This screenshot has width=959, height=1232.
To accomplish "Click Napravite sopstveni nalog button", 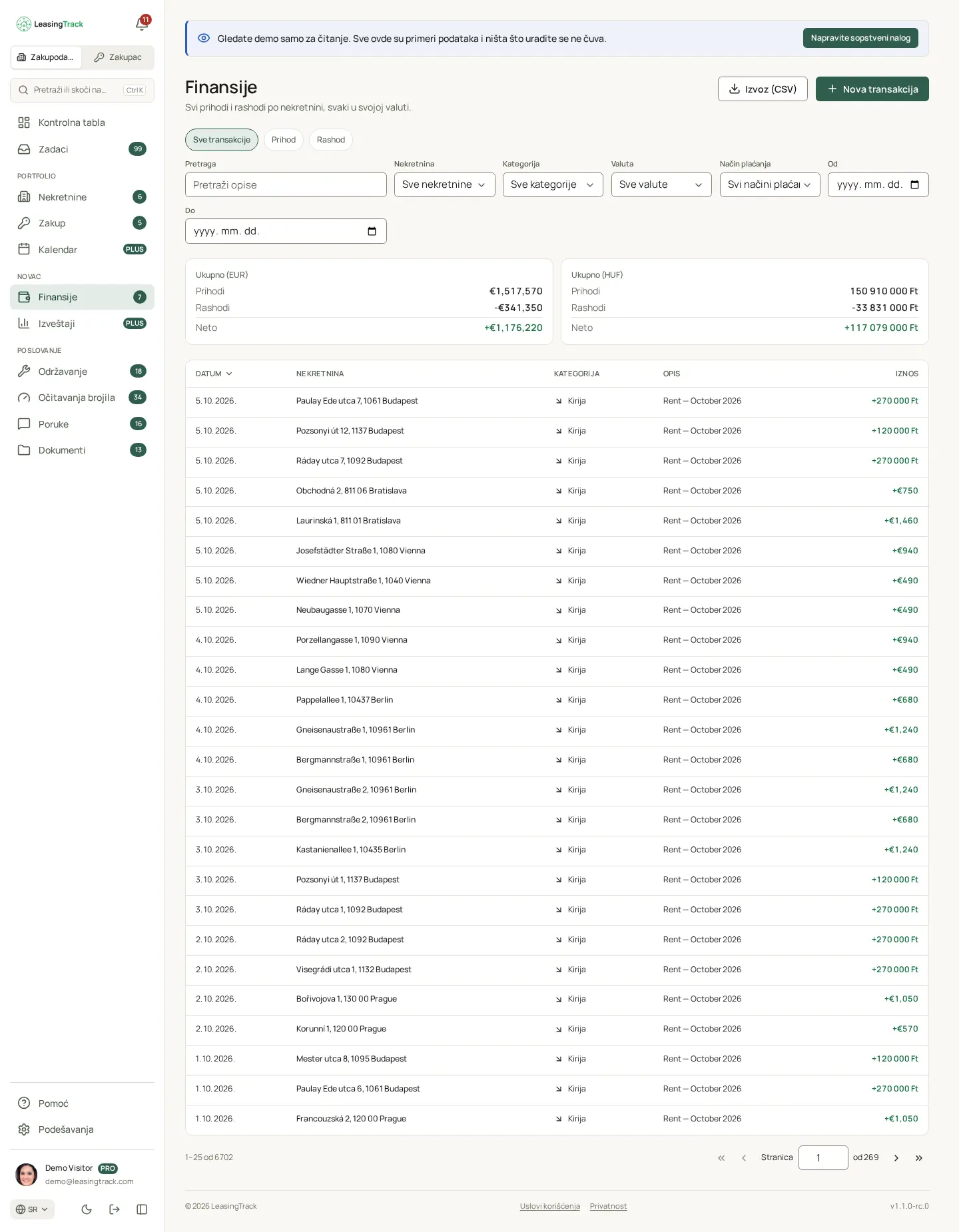I will tap(860, 38).
